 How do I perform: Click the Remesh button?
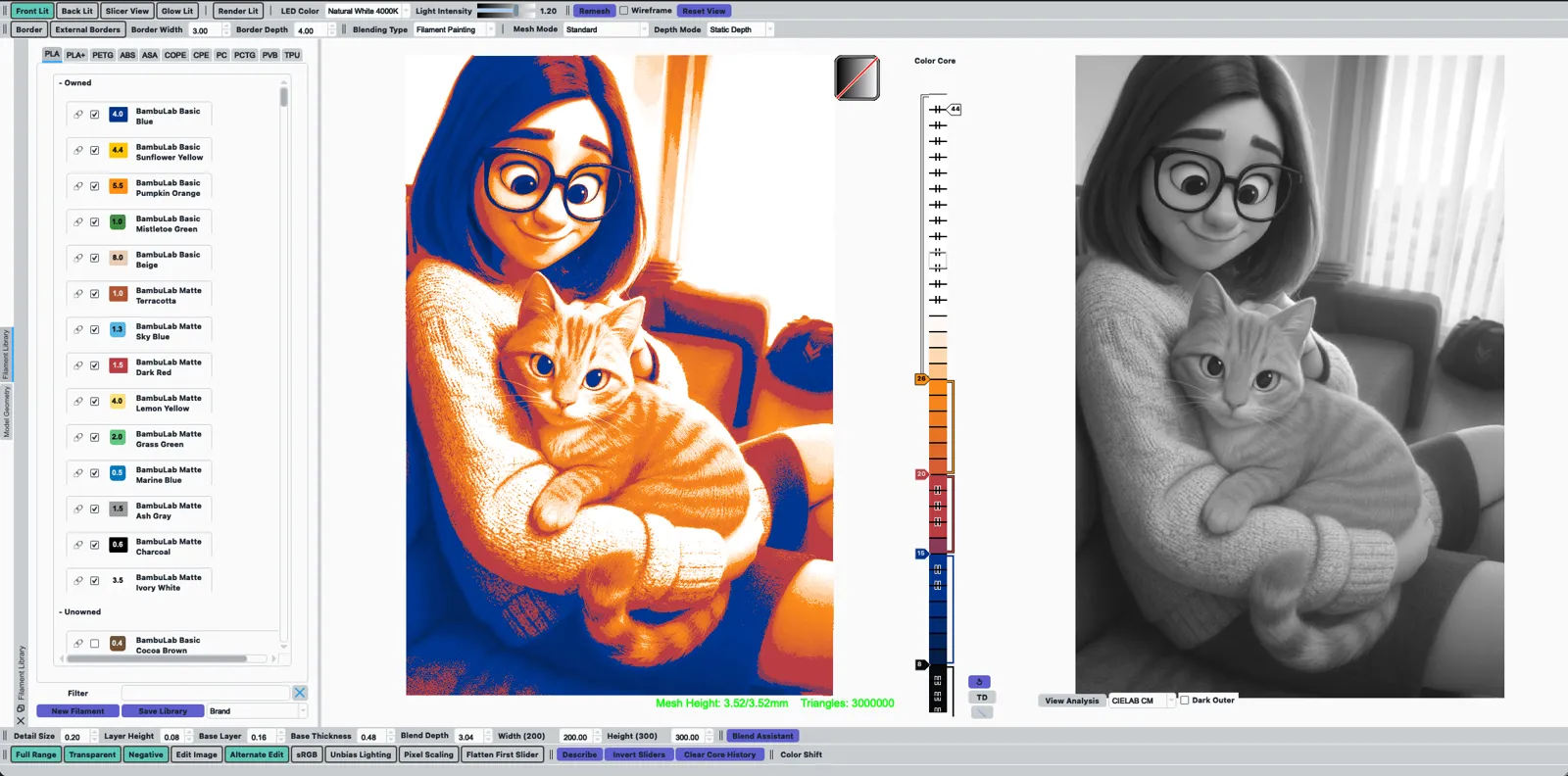(594, 11)
